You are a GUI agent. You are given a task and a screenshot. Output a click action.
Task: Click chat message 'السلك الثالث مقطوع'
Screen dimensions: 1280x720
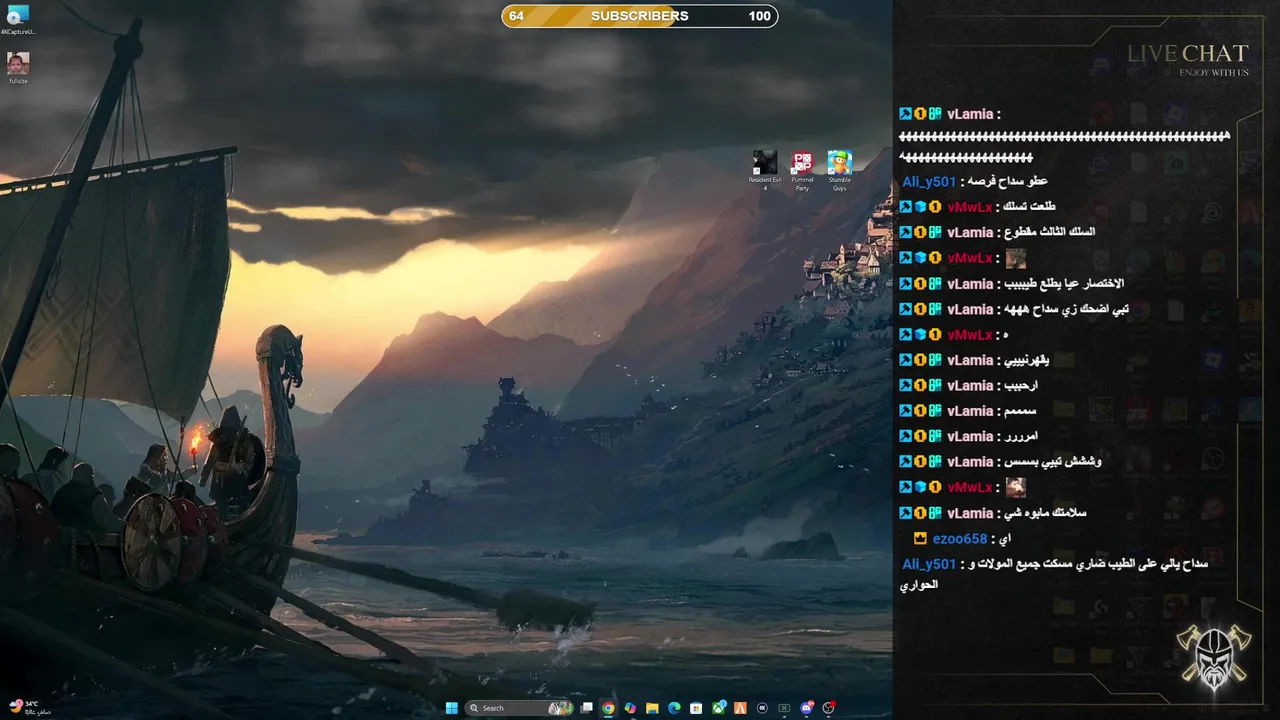tap(1049, 232)
